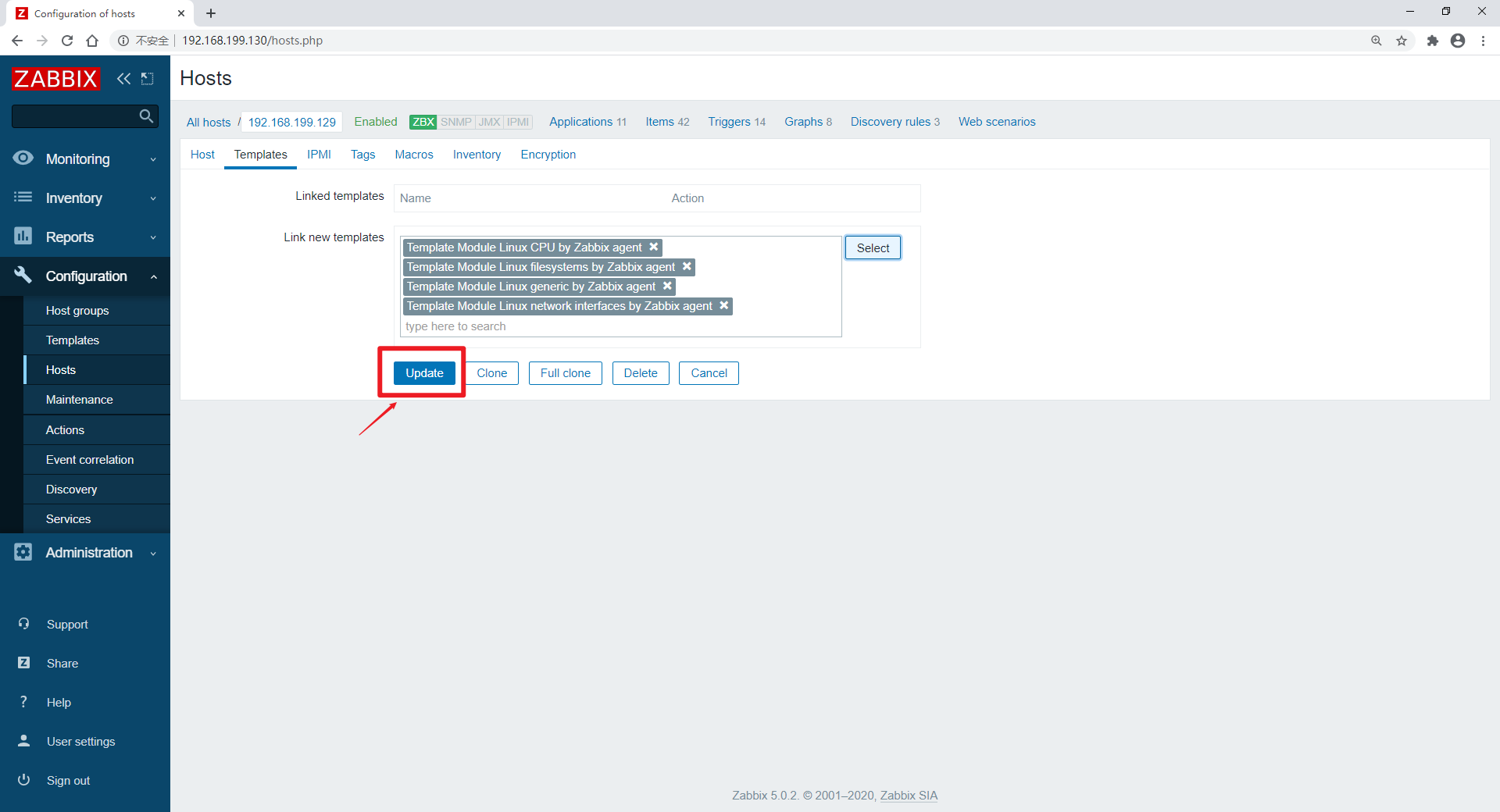
Task: Open browser extensions puzzle icon
Action: pos(1432,41)
